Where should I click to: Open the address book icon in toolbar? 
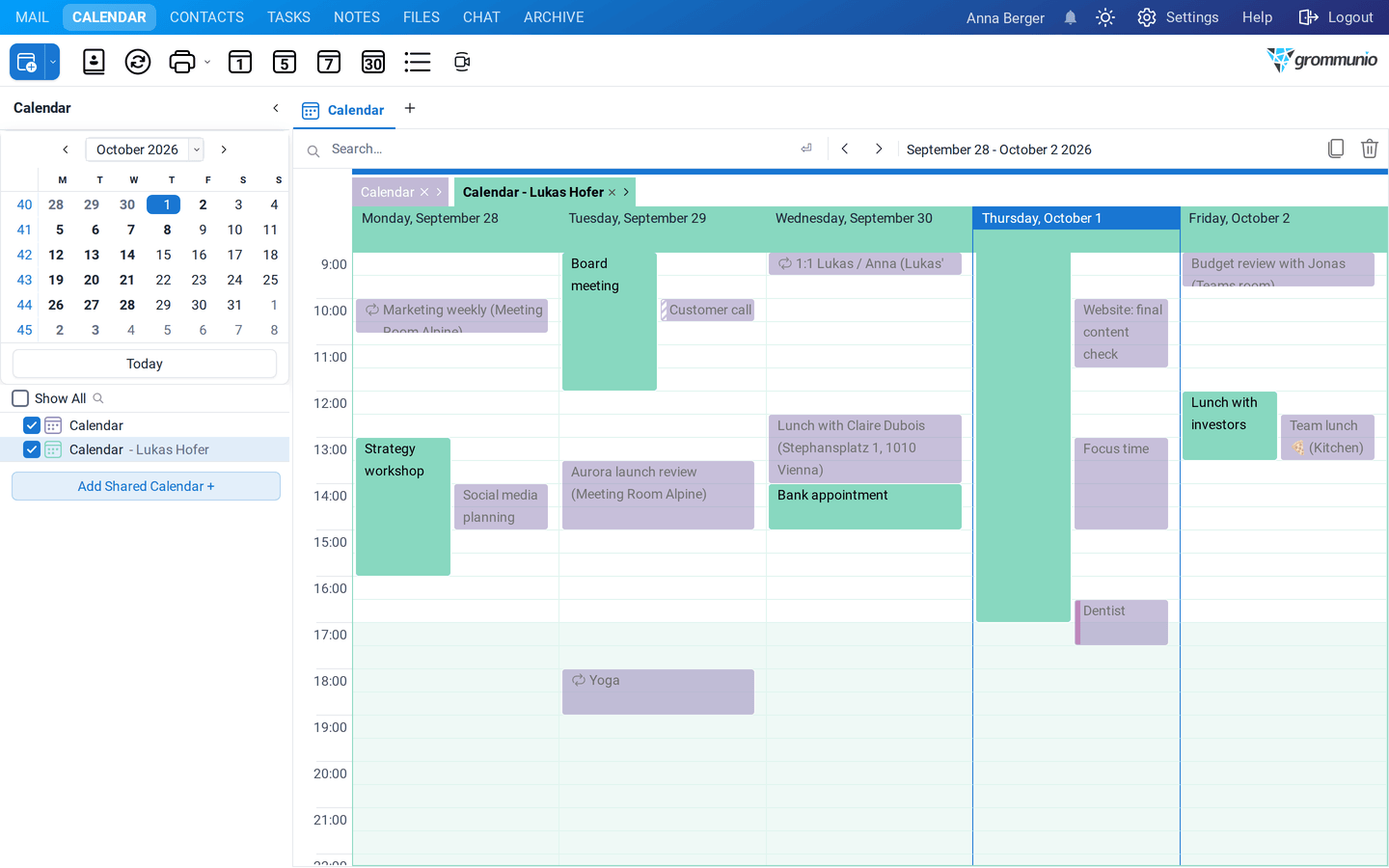[x=94, y=62]
